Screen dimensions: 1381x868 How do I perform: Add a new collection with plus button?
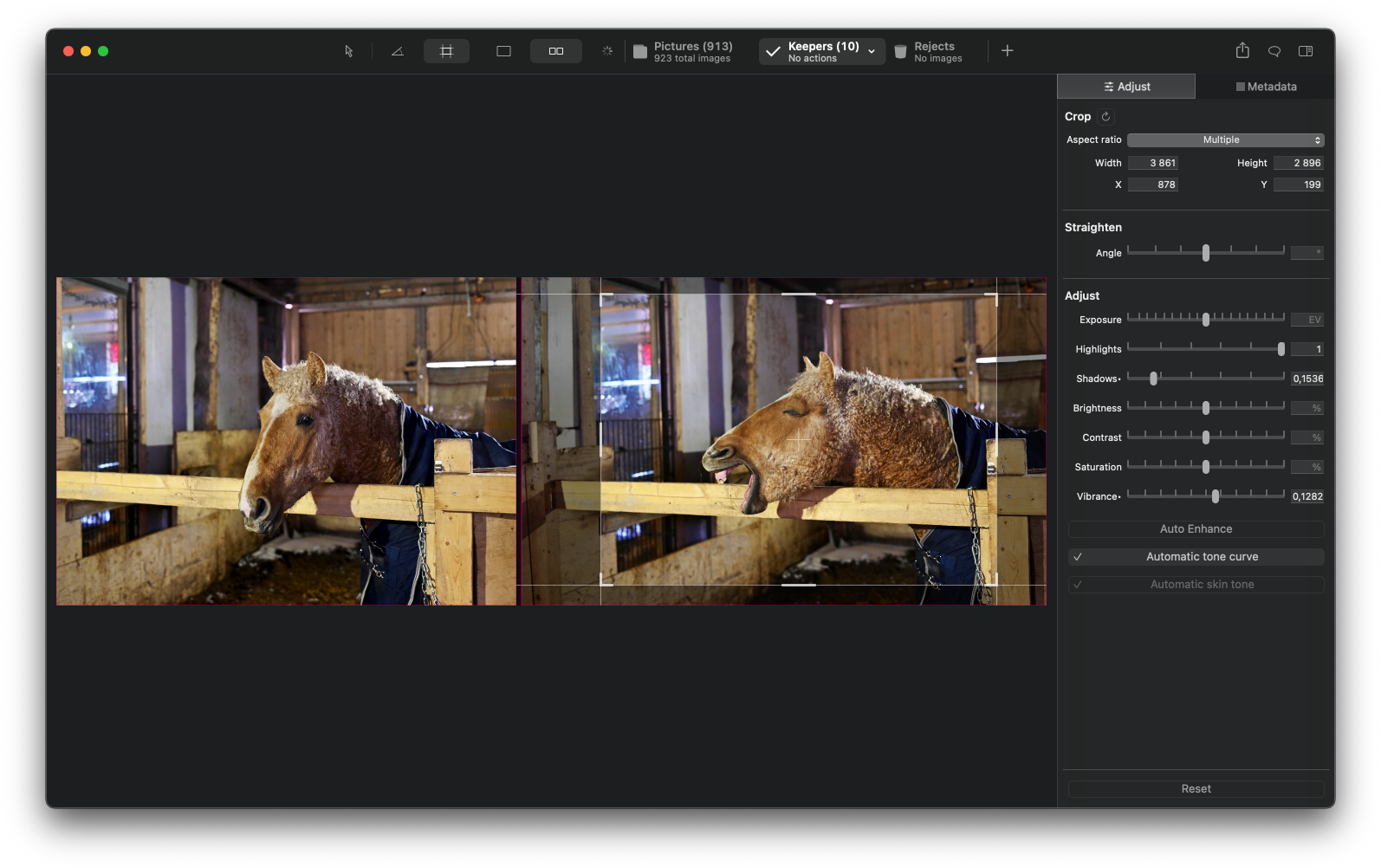1007,51
